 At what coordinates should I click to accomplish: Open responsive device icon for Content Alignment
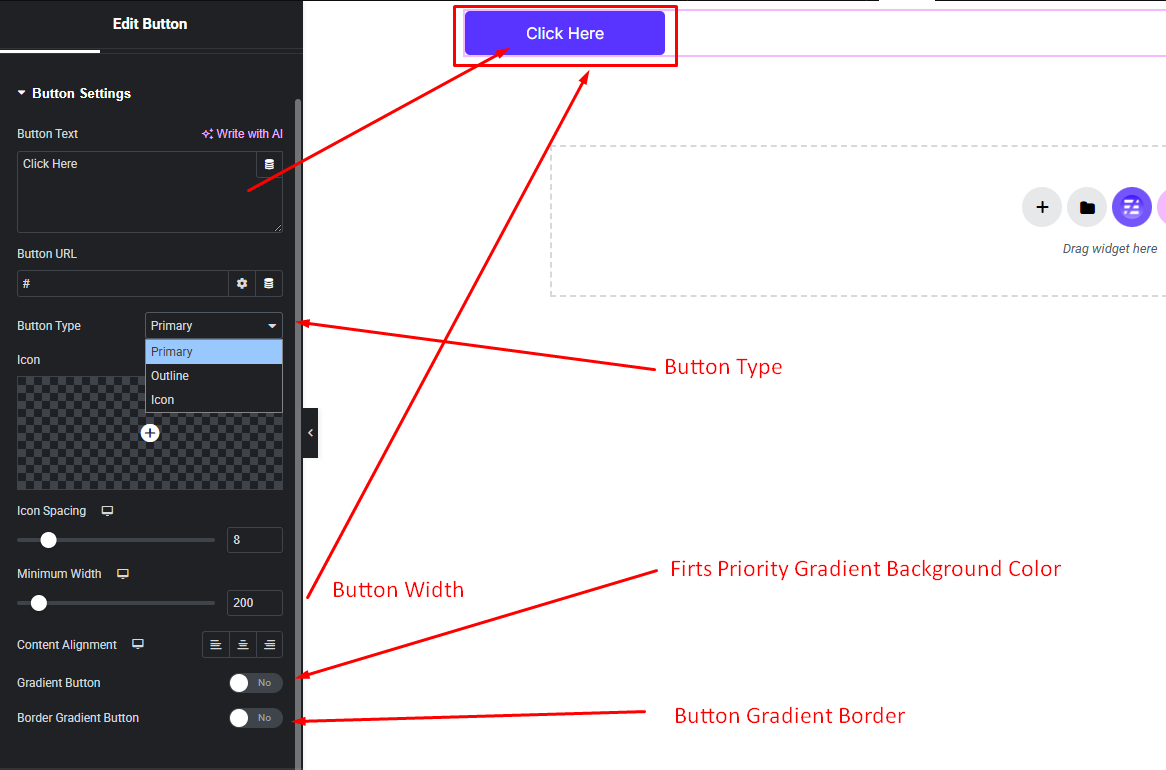tap(138, 644)
